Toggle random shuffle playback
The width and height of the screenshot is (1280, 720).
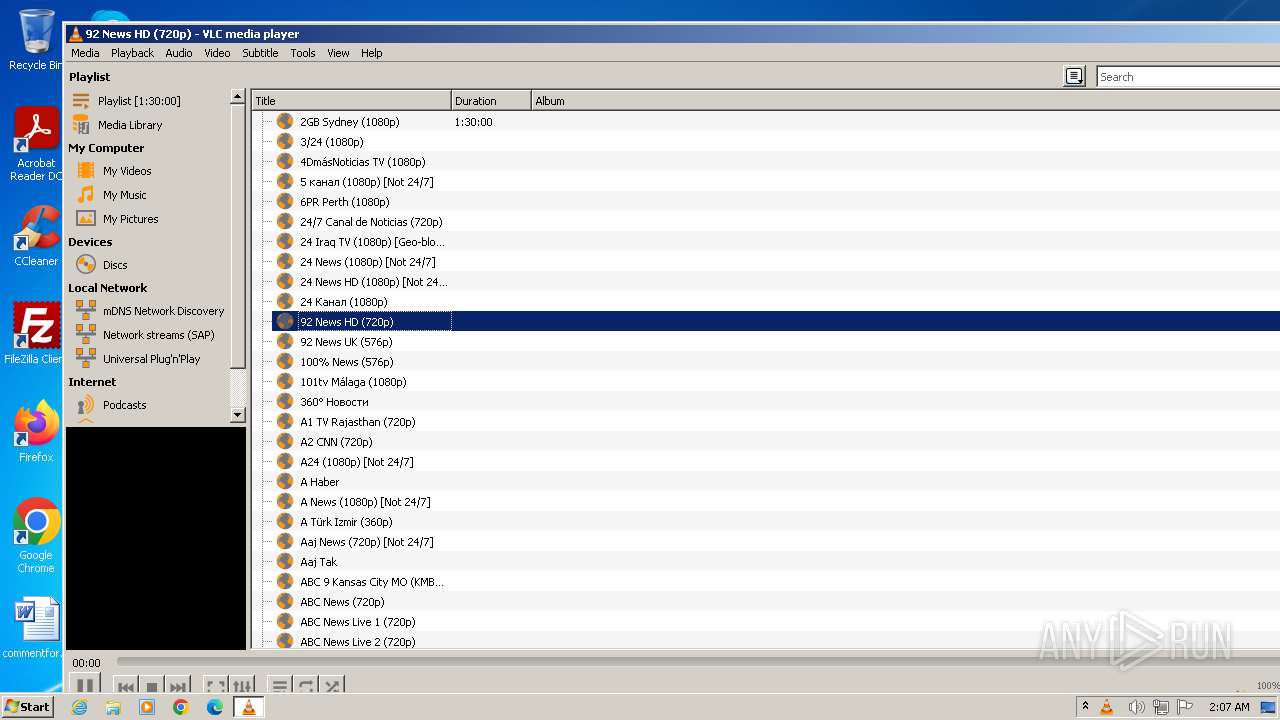pyautogui.click(x=332, y=686)
